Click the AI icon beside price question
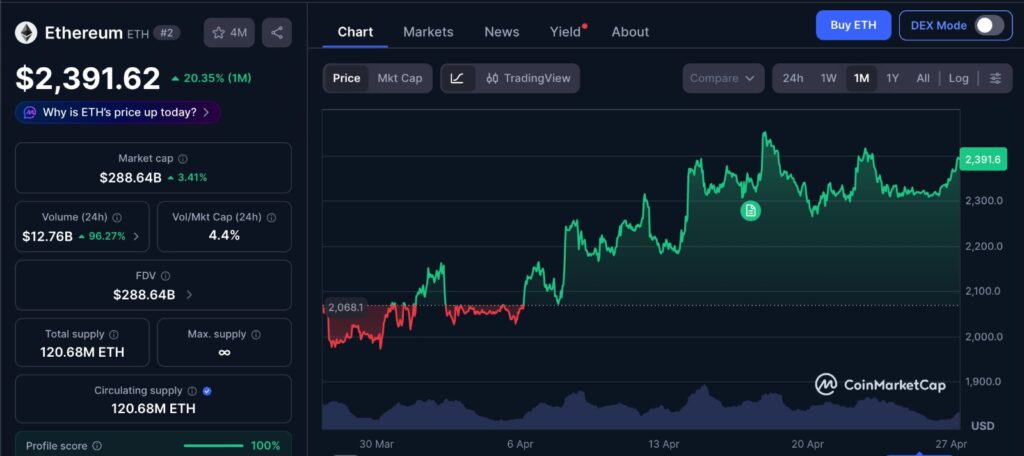The image size is (1024, 456). tap(30, 112)
